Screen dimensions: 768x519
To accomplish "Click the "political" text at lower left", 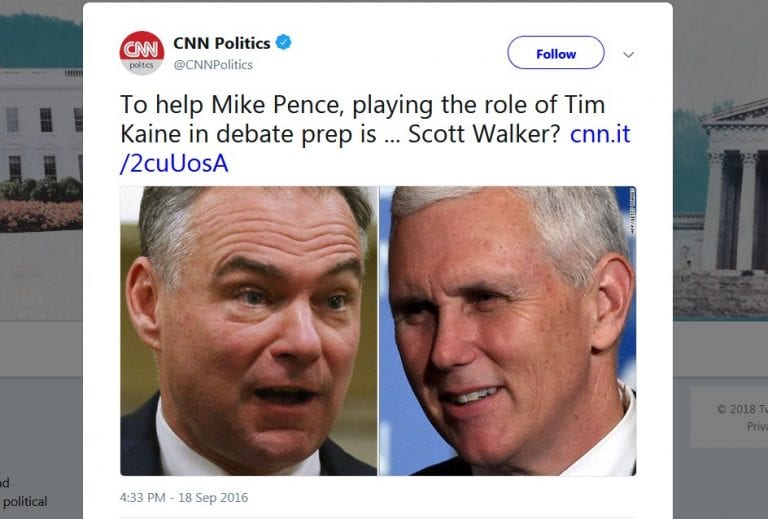I will tap(24, 501).
